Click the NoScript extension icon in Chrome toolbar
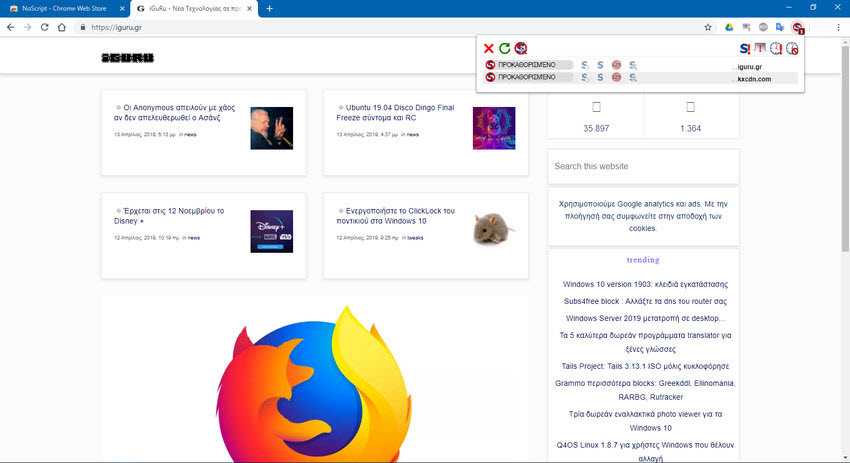Image resolution: width=850 pixels, height=463 pixels. coord(797,28)
